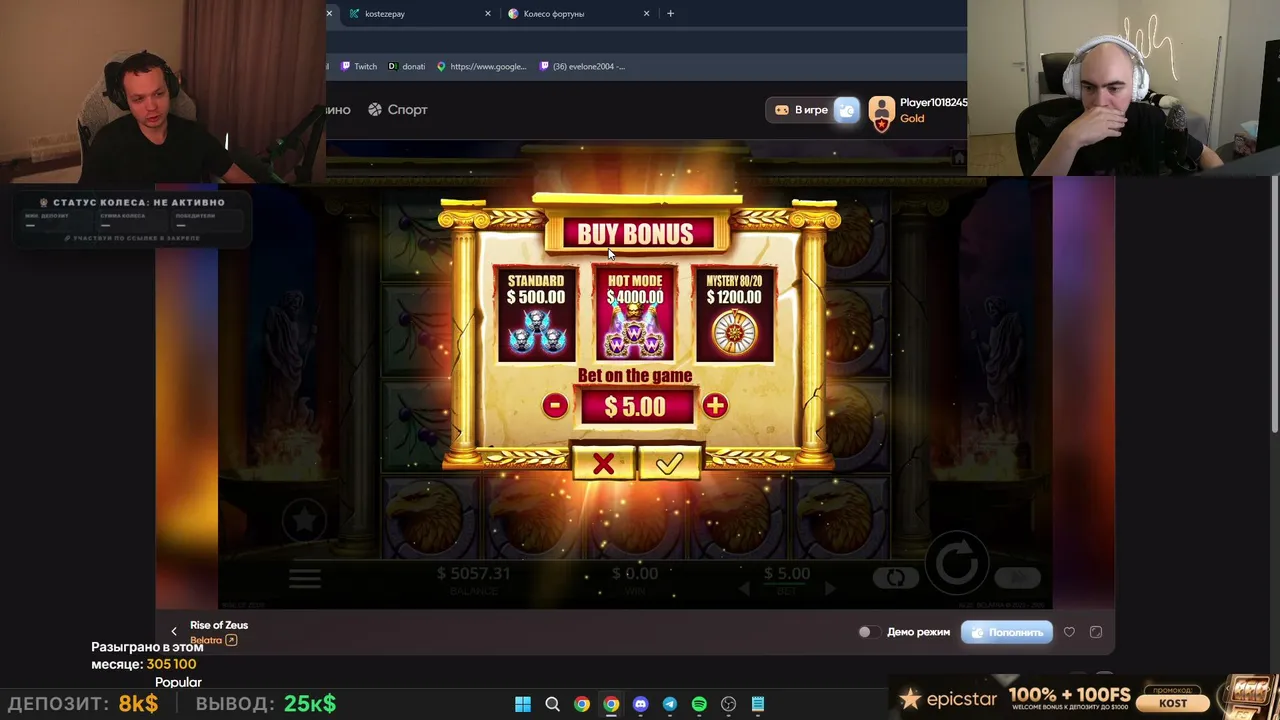This screenshot has height=720, width=1280.
Task: Open Windows taskbar search
Action: (x=552, y=704)
